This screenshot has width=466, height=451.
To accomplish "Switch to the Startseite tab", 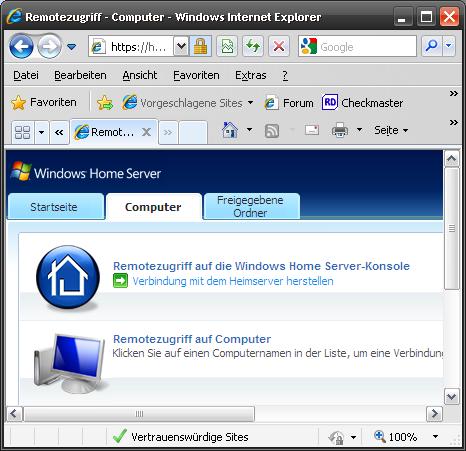I will pos(56,206).
